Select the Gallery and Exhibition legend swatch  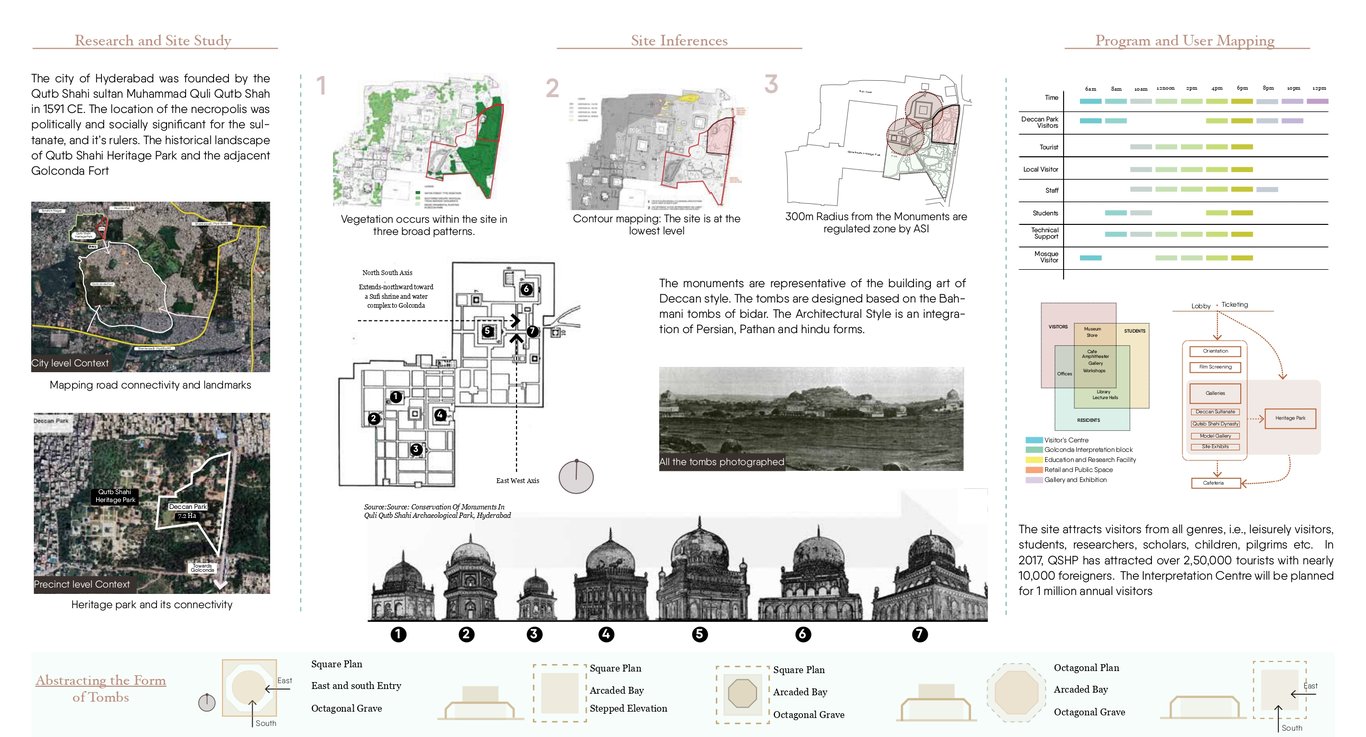(x=1033, y=480)
